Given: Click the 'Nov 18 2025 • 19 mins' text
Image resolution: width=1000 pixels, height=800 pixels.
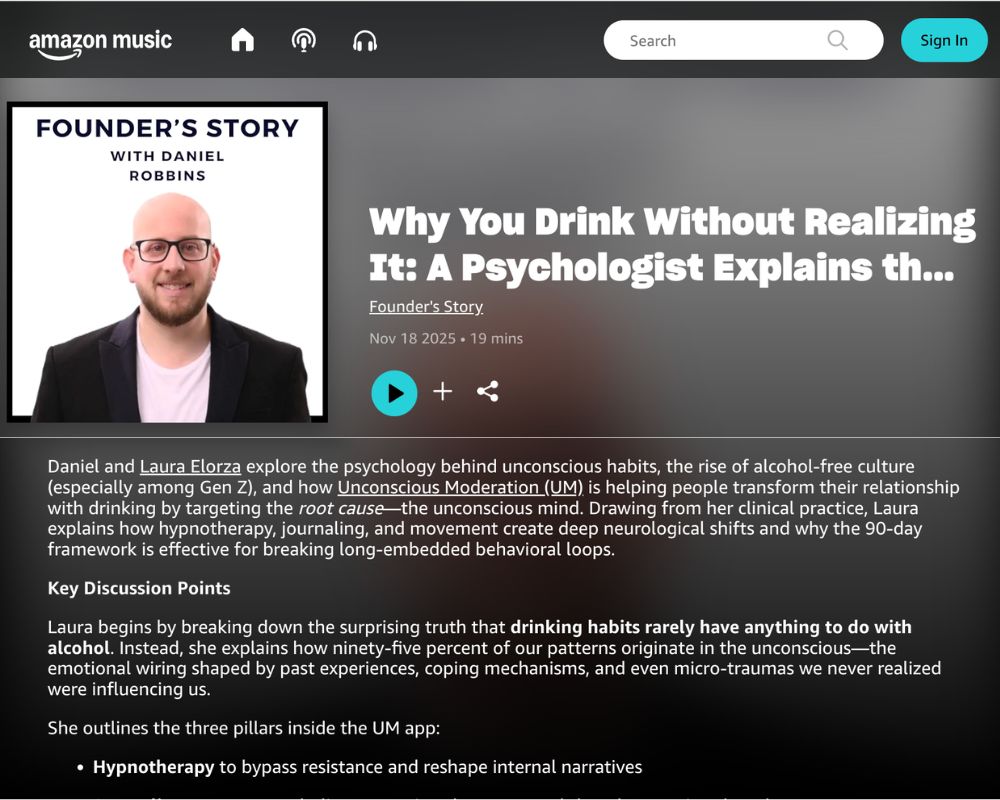Looking at the screenshot, I should click(x=446, y=338).
